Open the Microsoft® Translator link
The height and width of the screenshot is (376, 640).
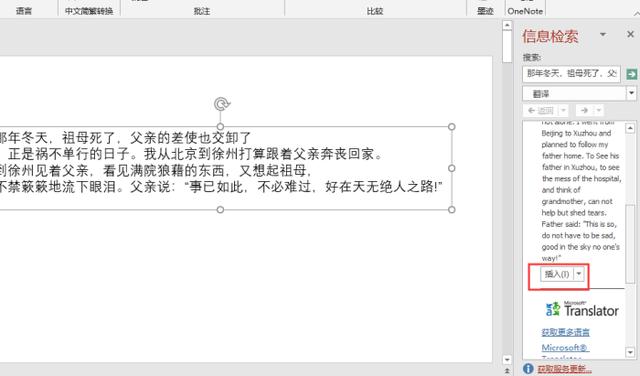(565, 348)
